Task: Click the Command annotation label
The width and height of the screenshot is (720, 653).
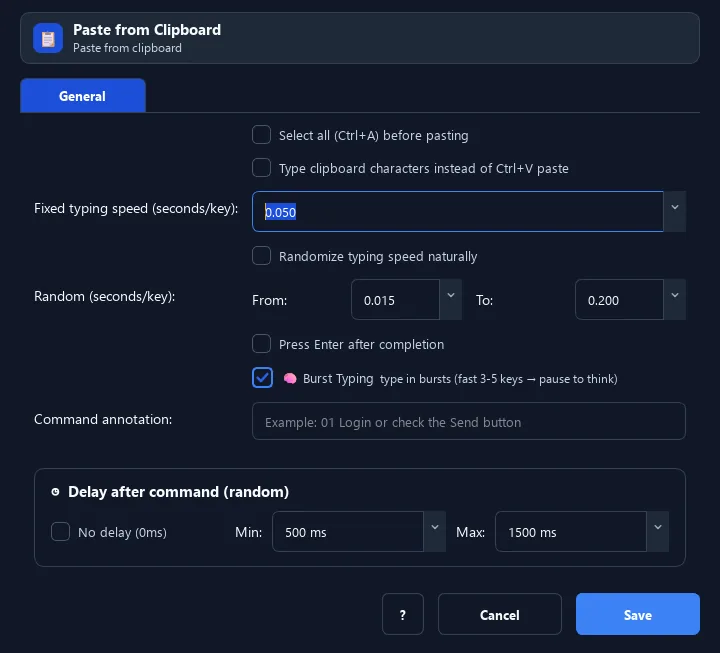Action: point(103,419)
